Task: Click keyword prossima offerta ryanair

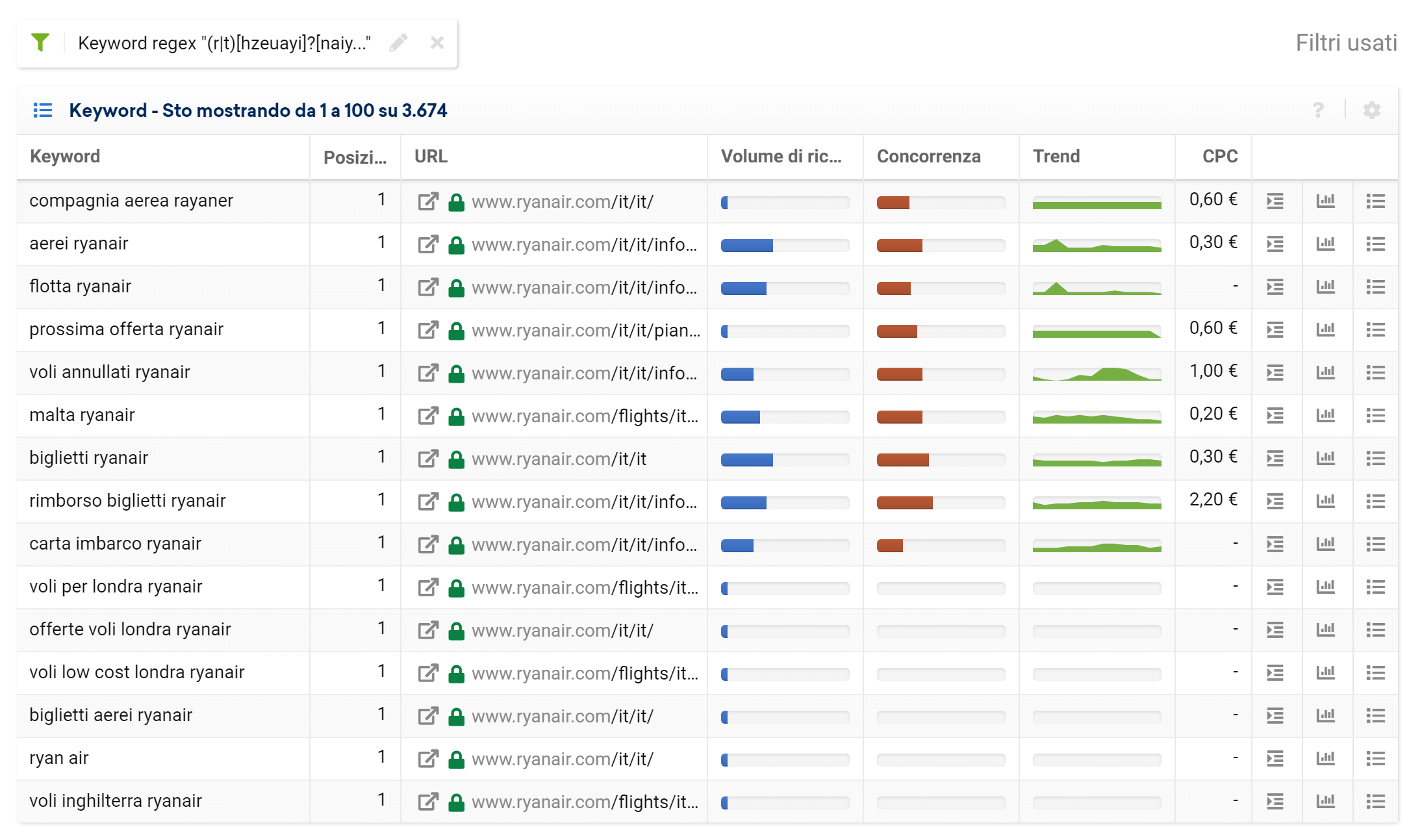Action: [126, 329]
